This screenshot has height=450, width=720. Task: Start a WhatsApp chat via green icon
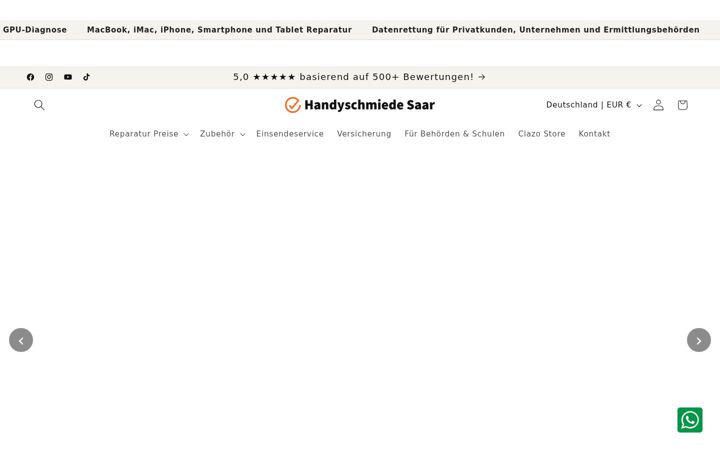point(690,420)
